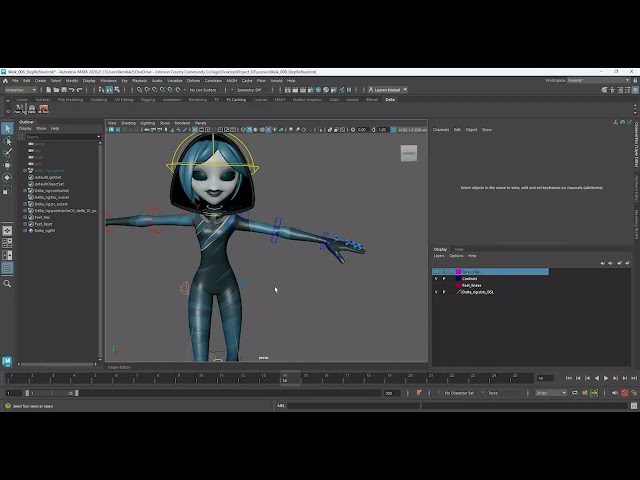640x480 pixels.
Task: Activate the Paint selection brush tool
Action: click(7, 153)
